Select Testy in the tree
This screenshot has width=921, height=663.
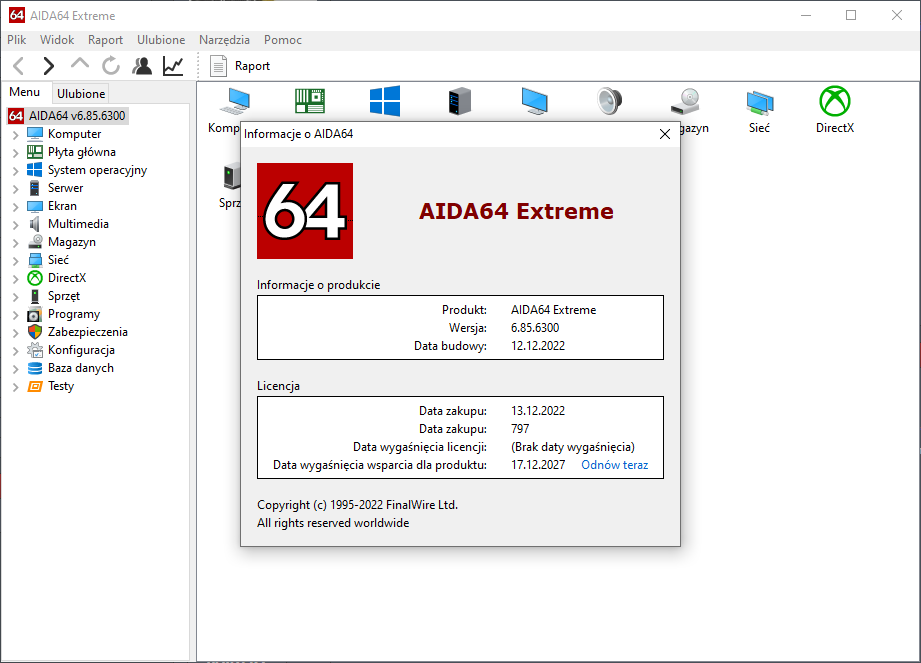[60, 386]
